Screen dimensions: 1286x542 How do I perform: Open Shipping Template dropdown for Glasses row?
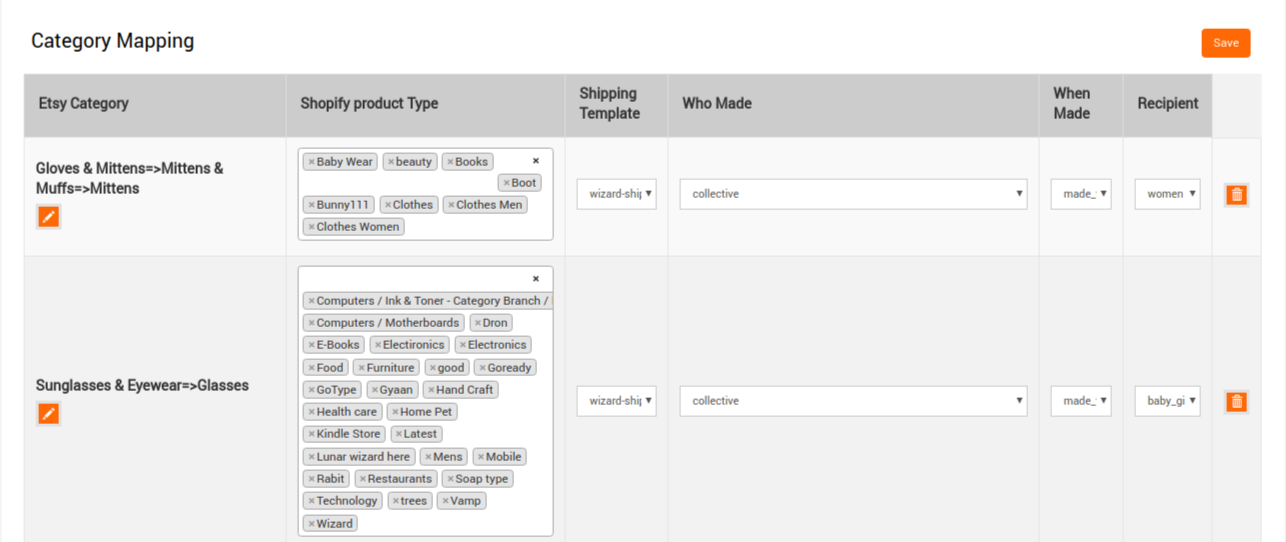point(616,401)
